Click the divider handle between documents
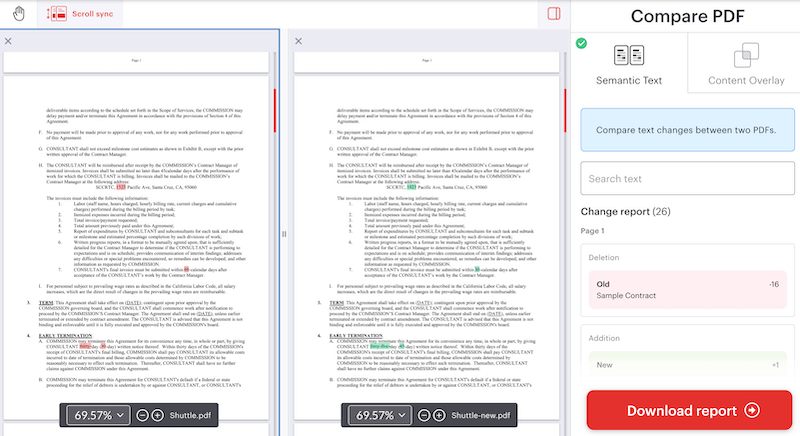 pos(284,234)
